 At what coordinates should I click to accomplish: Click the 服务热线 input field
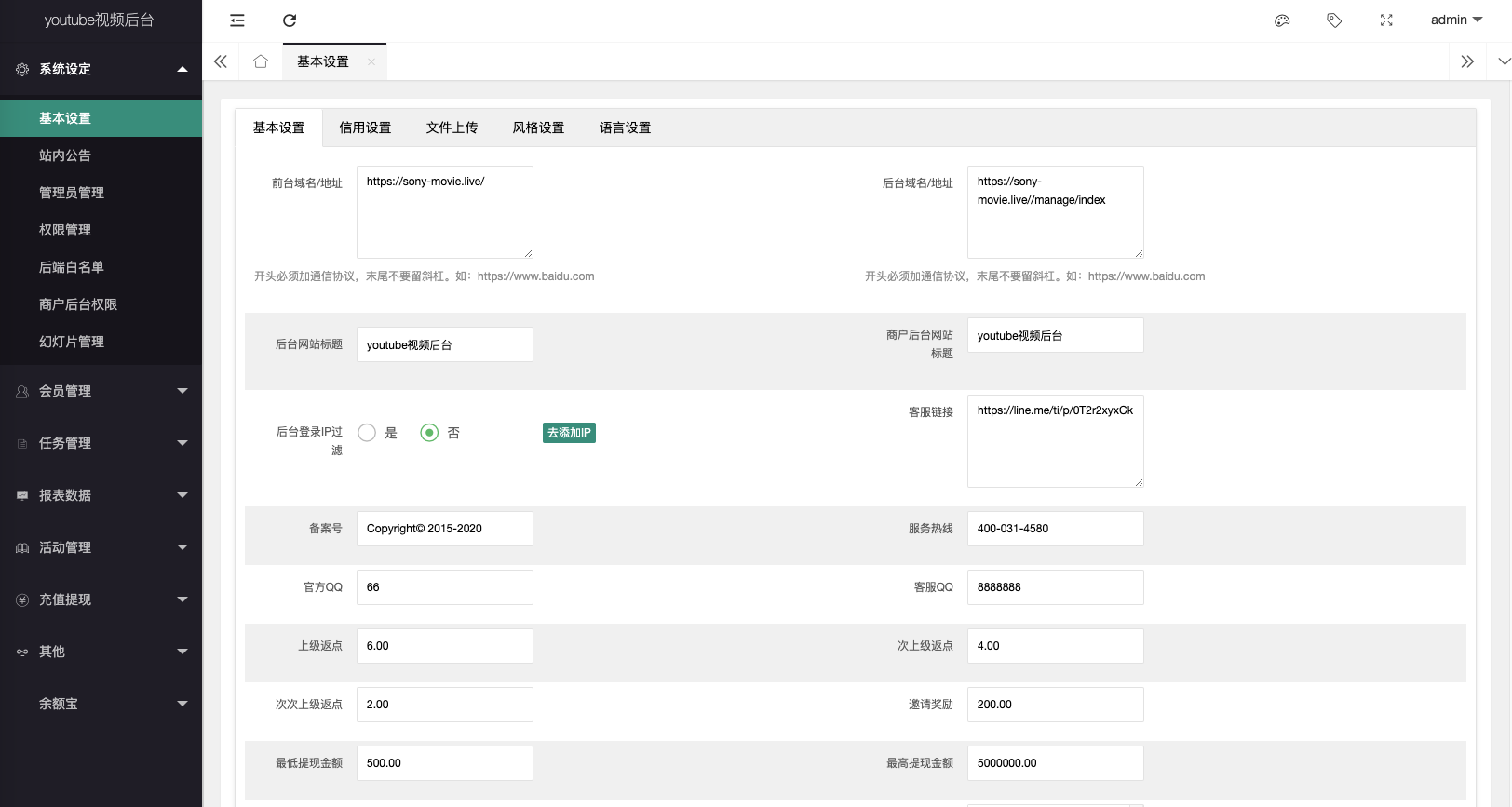1055,529
